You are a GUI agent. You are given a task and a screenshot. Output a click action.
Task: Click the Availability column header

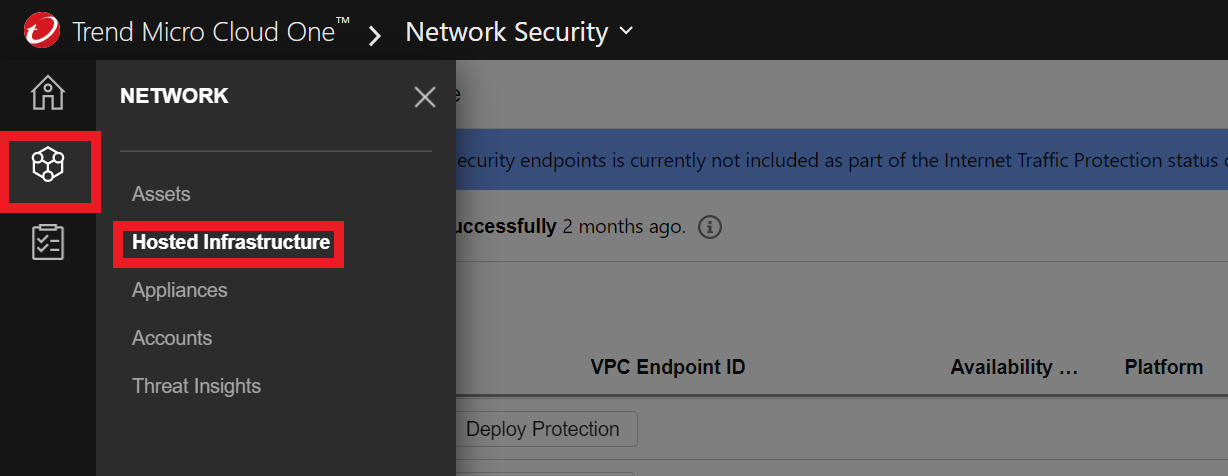1015,367
